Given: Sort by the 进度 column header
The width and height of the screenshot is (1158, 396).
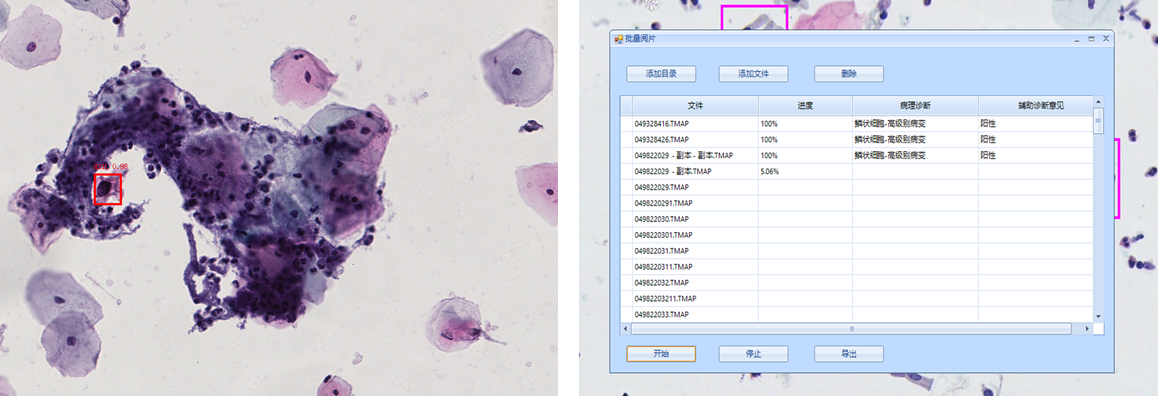Looking at the screenshot, I should (805, 106).
